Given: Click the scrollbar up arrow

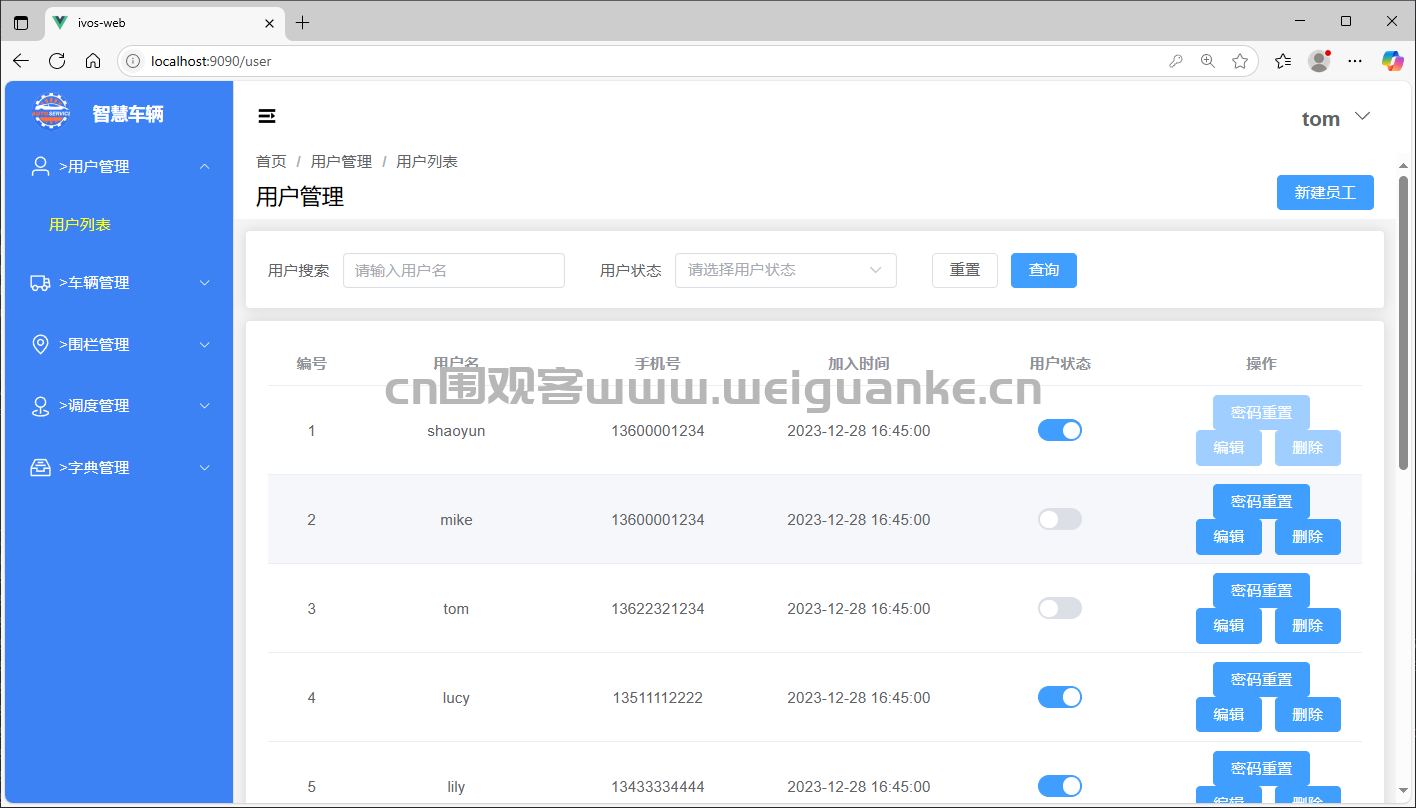Looking at the screenshot, I should [1404, 166].
